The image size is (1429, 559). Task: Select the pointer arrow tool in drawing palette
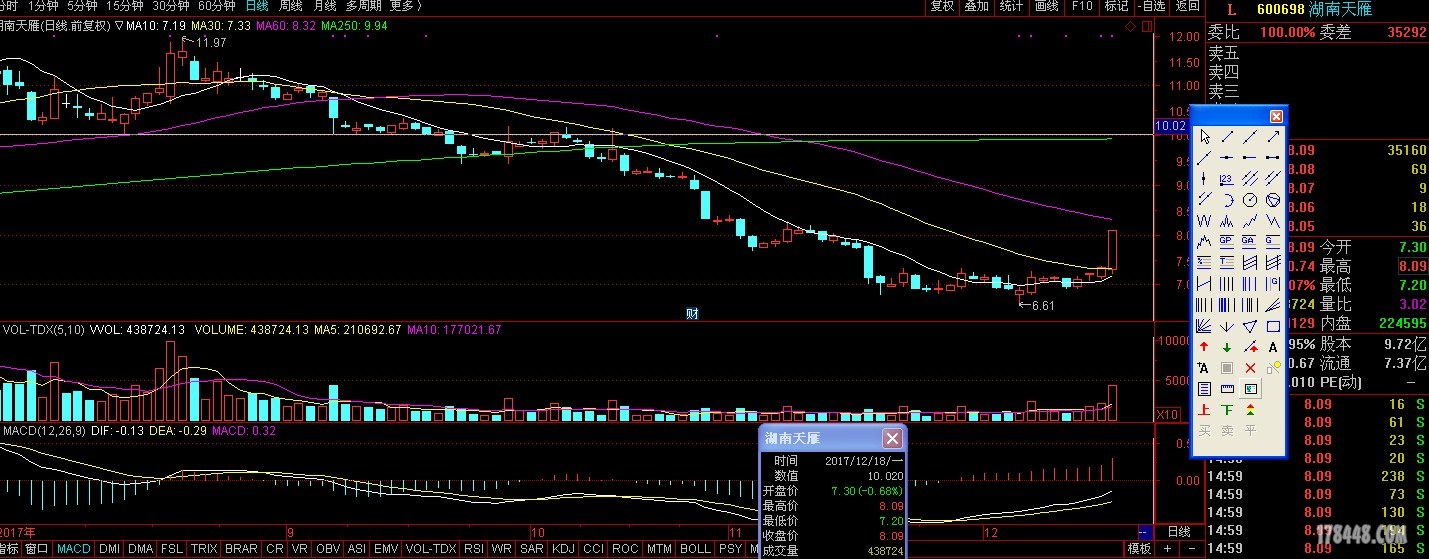click(x=1205, y=135)
